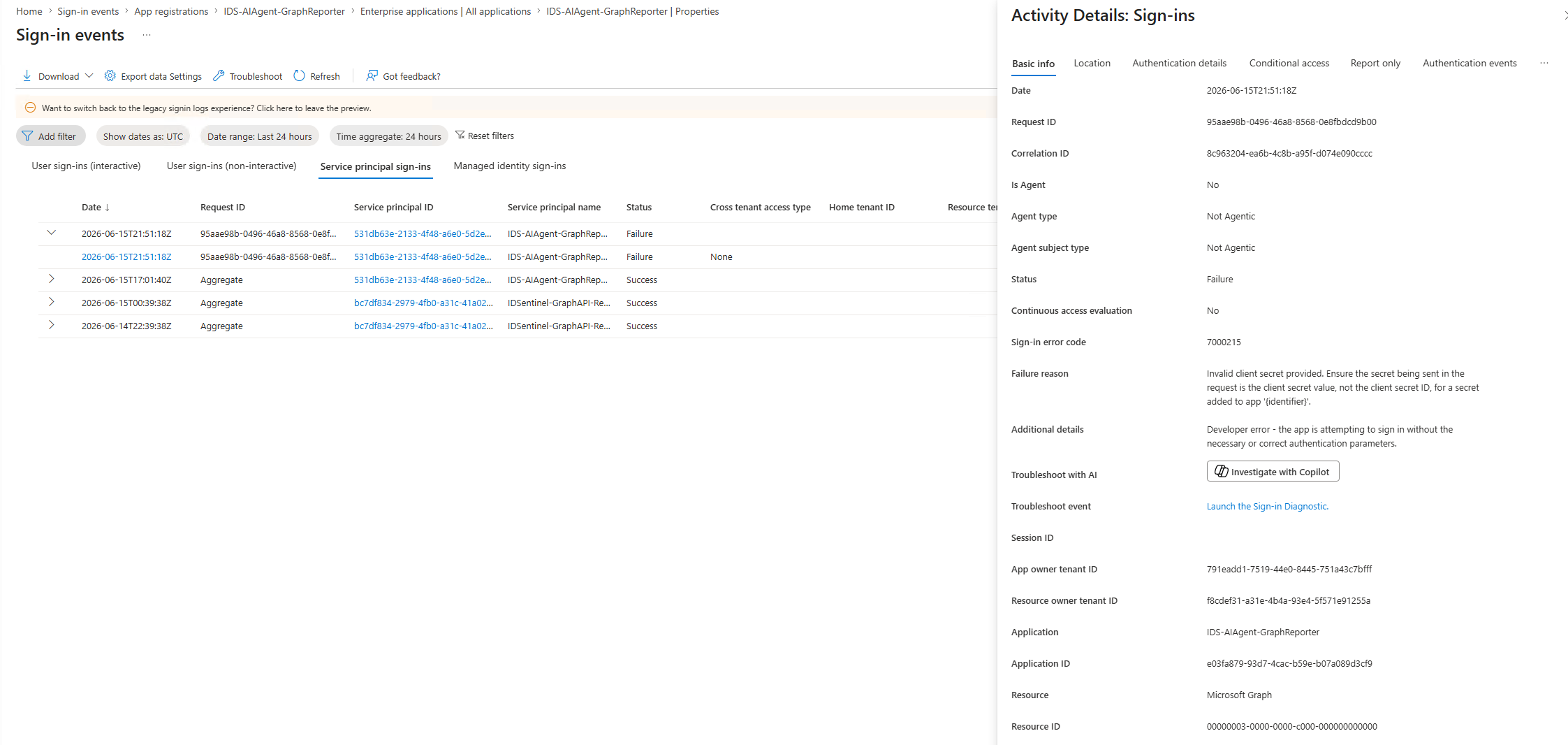Screen dimensions: 1568x745
Task: Open Show dates as: UTC filter
Action: pyautogui.click(x=143, y=136)
